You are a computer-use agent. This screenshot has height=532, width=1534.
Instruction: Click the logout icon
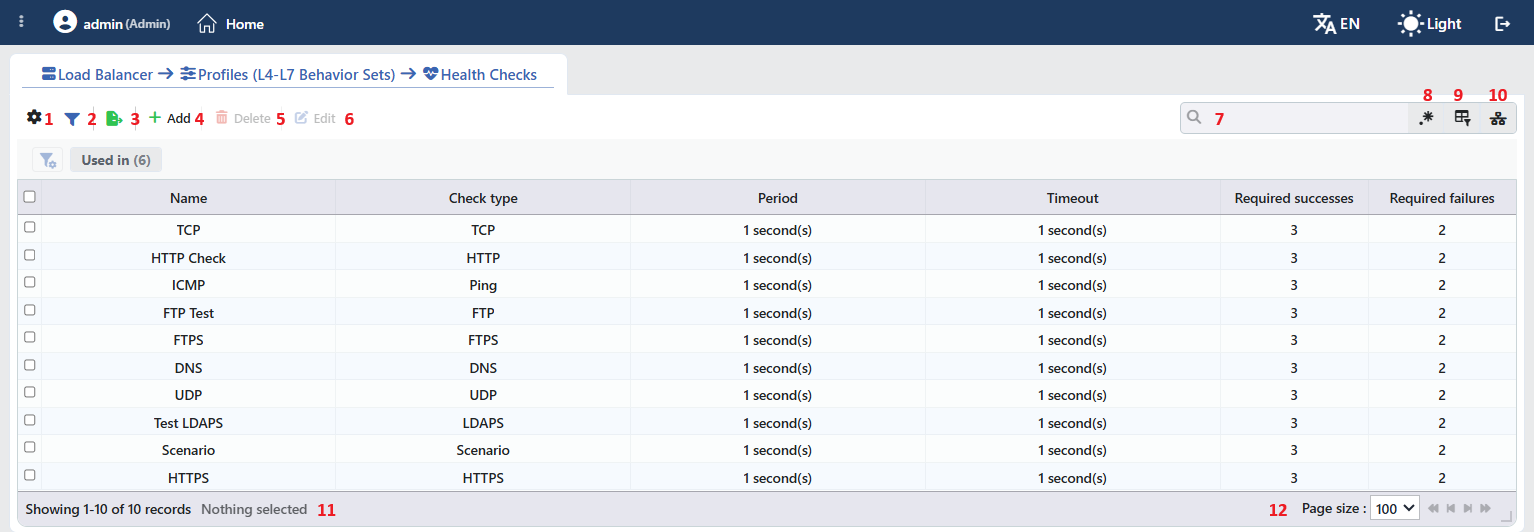tap(1502, 24)
